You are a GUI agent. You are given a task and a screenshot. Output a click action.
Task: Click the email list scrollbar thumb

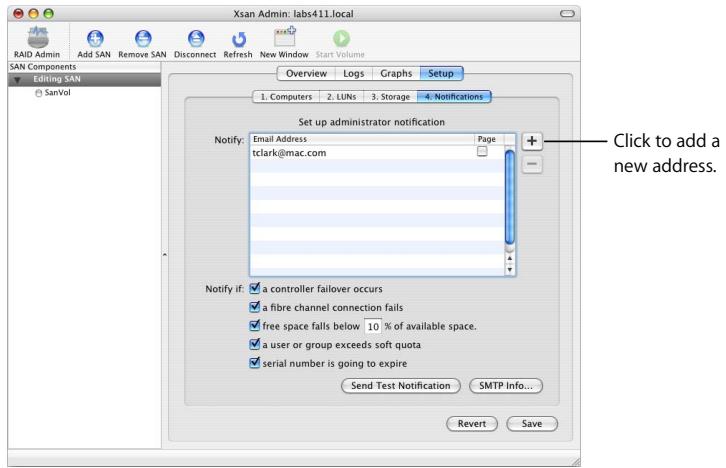click(510, 197)
